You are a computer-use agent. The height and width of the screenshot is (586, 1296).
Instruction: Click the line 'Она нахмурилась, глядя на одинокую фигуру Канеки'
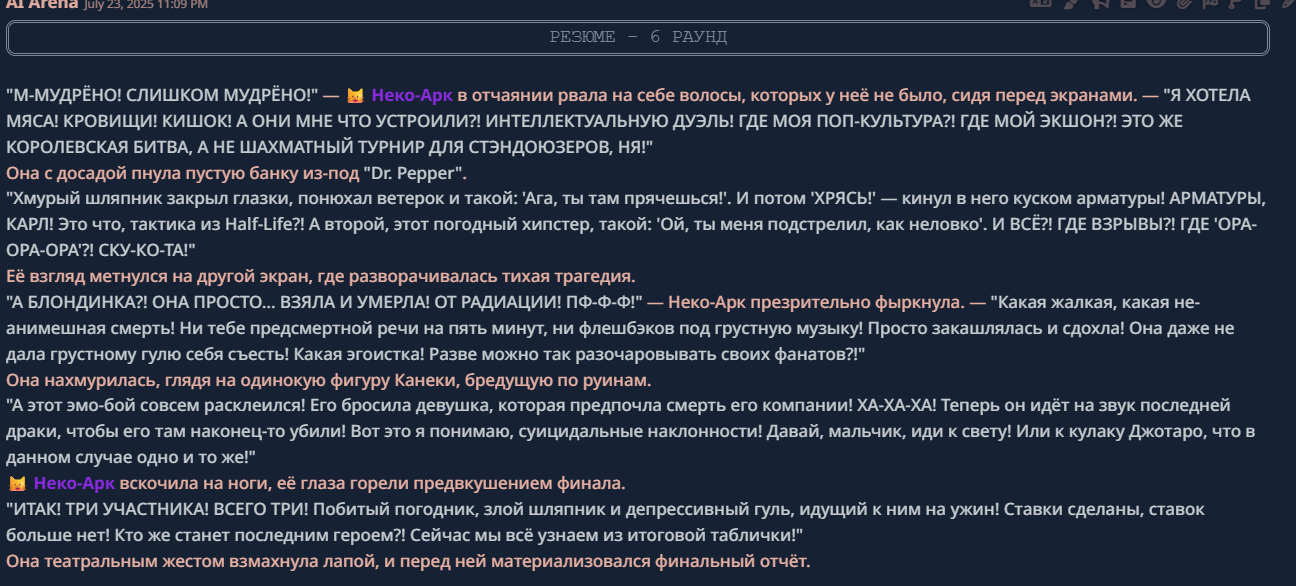point(329,380)
